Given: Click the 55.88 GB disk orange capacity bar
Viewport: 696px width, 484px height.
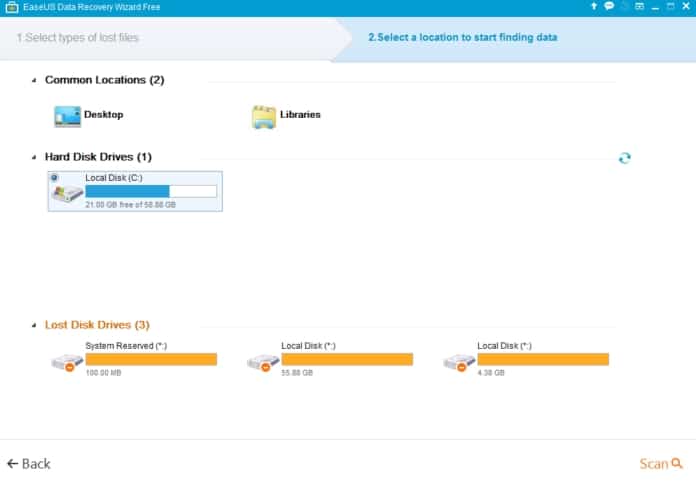Looking at the screenshot, I should 347,359.
